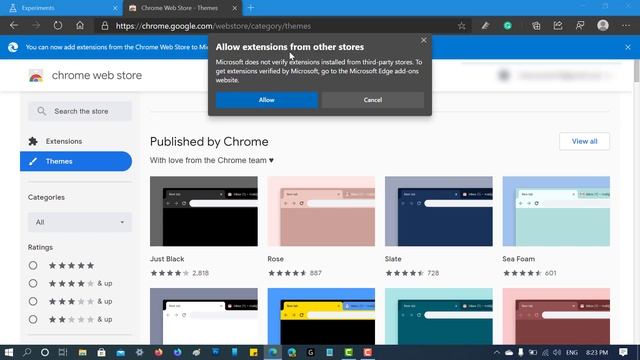Click the clock showing 8:23 PM
This screenshot has height=360, width=640.
(597, 352)
